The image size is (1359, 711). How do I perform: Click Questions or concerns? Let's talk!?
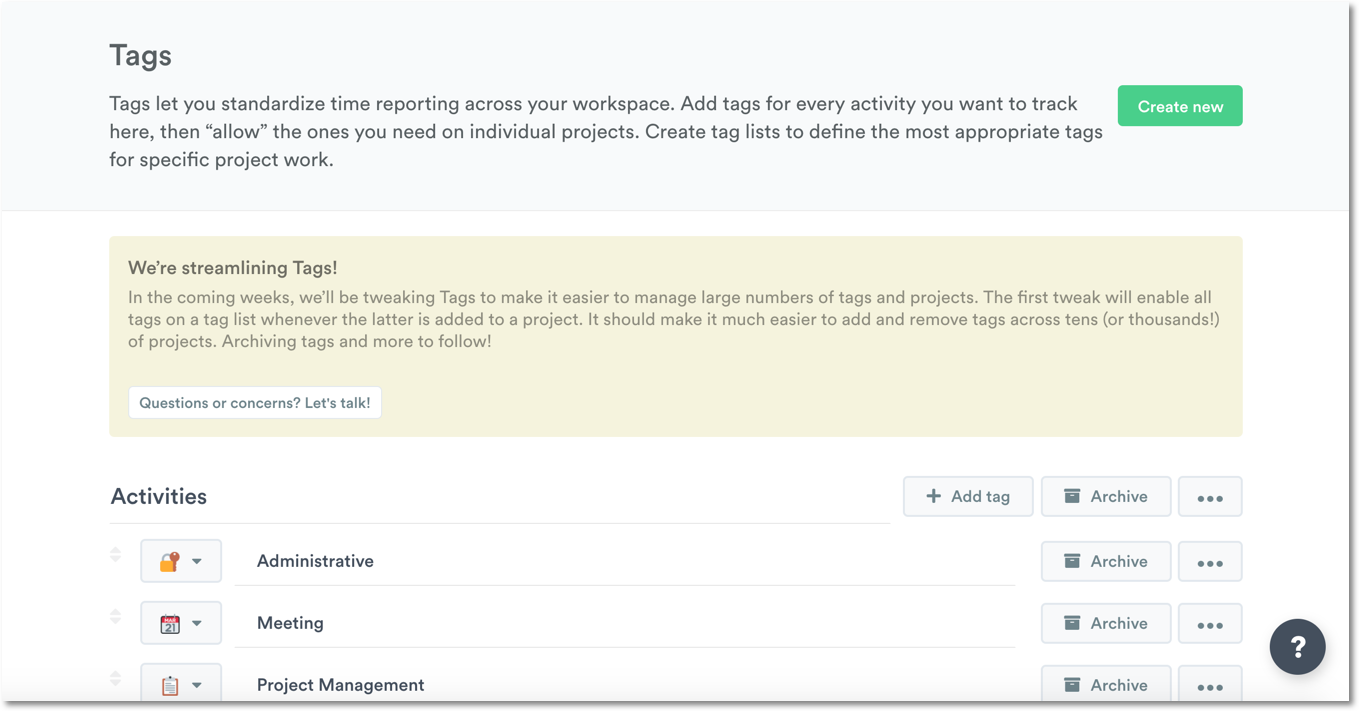(x=254, y=402)
